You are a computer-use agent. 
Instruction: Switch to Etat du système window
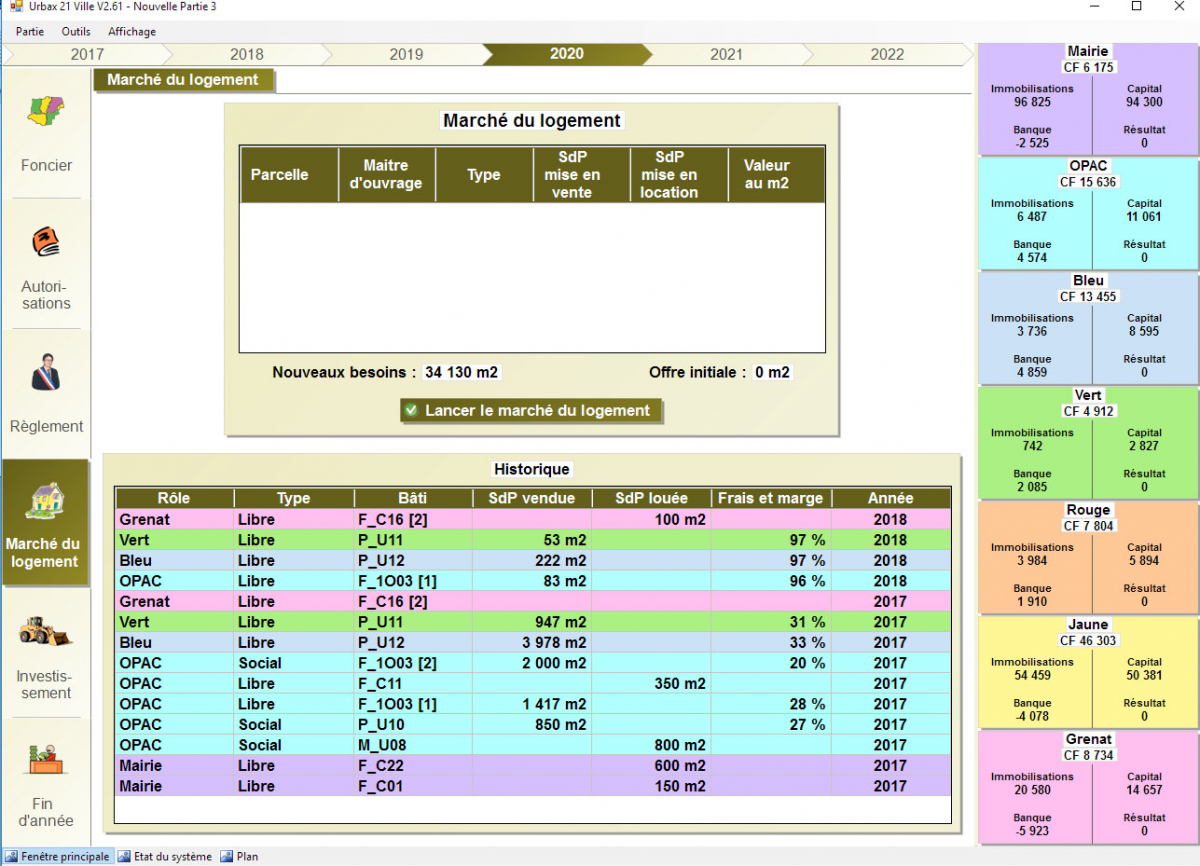(165, 857)
